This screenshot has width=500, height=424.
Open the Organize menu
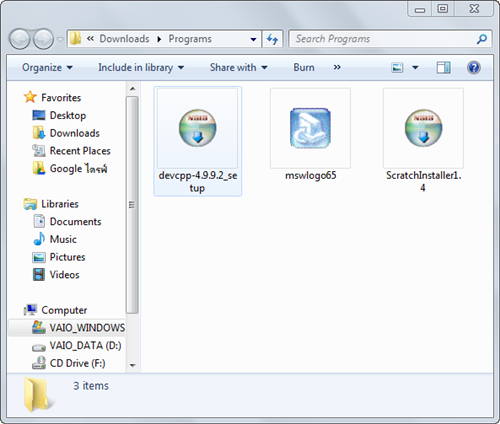click(x=47, y=68)
